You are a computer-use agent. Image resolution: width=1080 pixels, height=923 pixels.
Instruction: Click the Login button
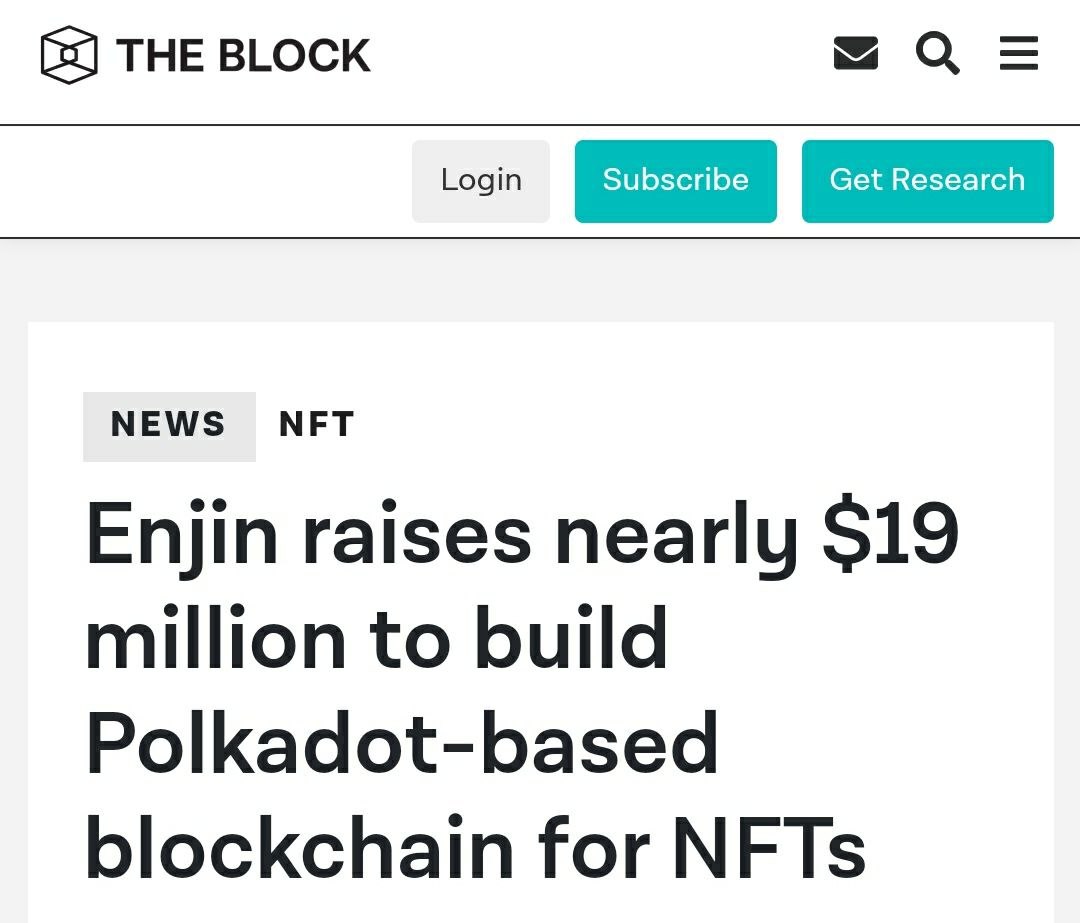point(481,181)
